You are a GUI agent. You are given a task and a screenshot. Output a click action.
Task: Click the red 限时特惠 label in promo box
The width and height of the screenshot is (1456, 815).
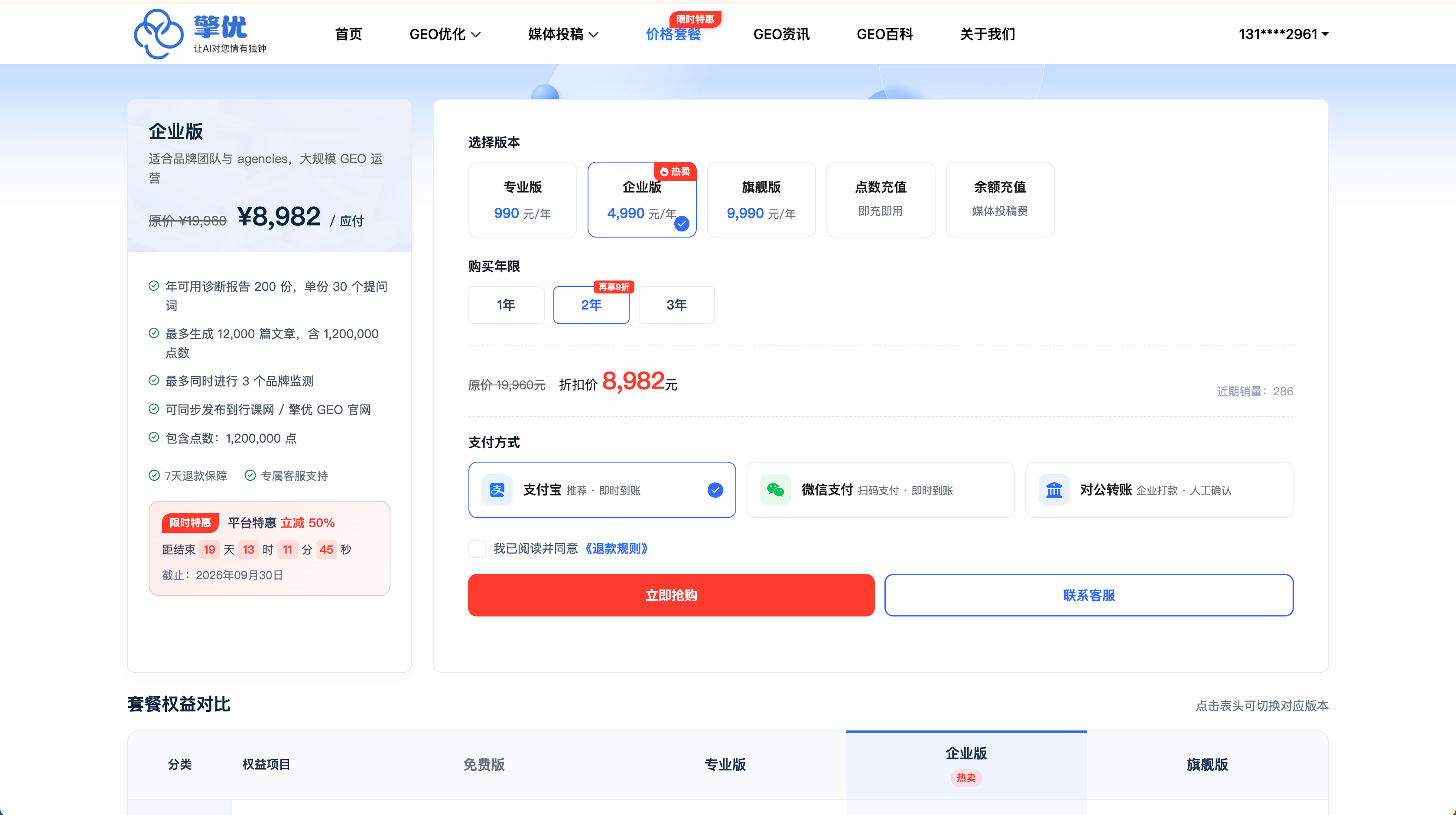(x=190, y=522)
